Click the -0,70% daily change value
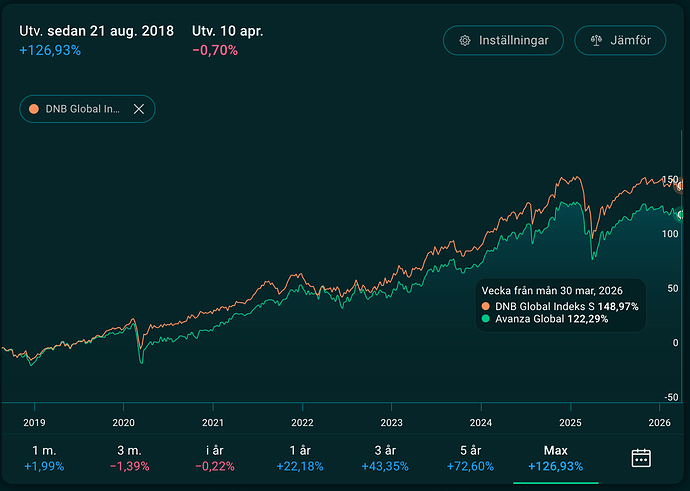The width and height of the screenshot is (690, 491). pyautogui.click(x=215, y=51)
